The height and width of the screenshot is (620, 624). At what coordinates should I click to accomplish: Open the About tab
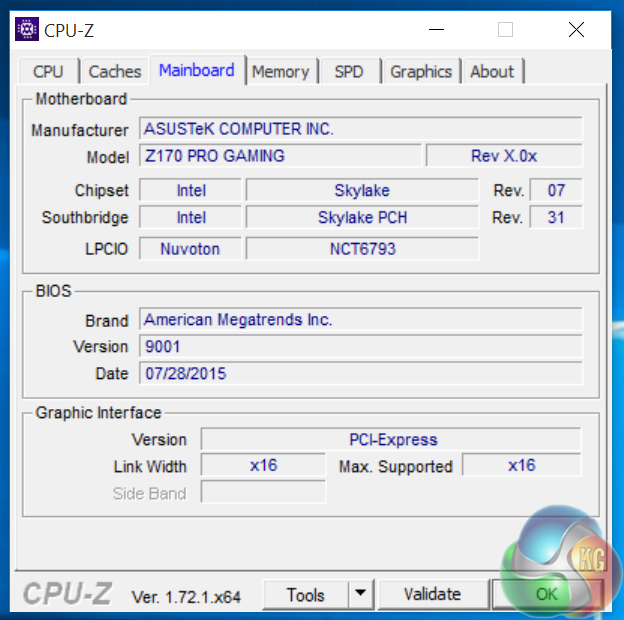tap(492, 72)
